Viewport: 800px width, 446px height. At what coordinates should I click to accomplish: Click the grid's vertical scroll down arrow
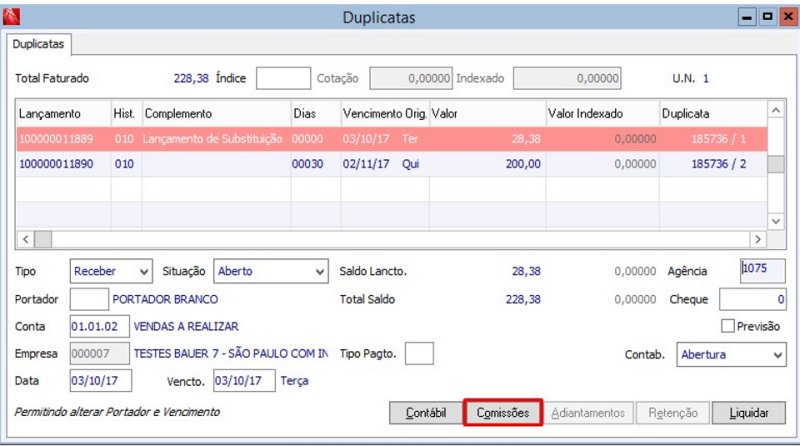point(776,221)
